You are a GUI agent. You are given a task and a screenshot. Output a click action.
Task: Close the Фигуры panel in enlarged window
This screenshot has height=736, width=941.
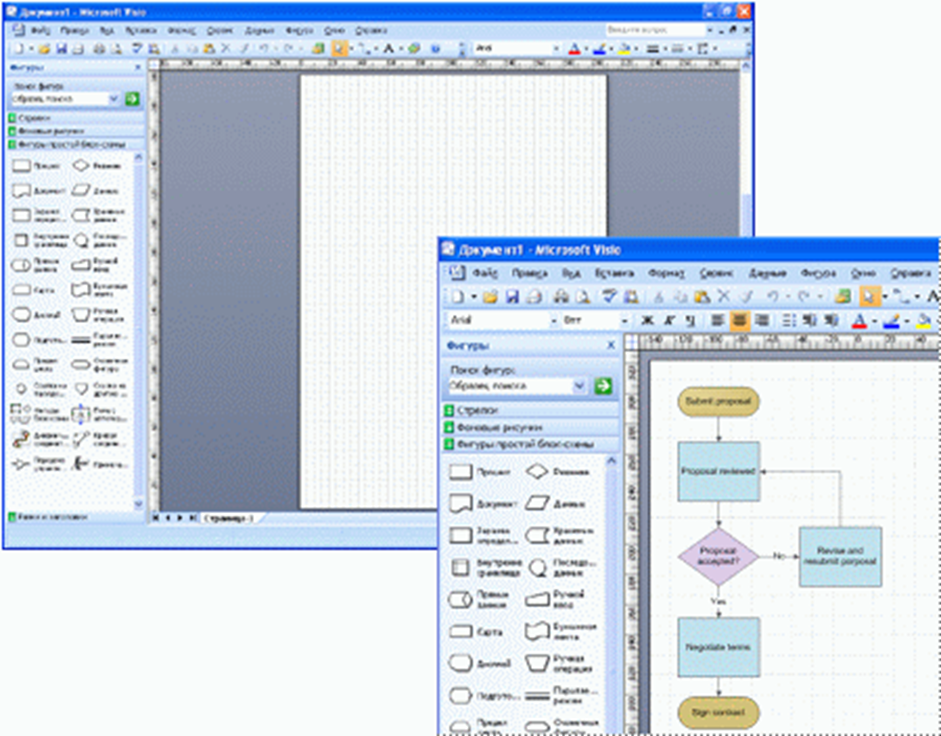[x=611, y=345]
